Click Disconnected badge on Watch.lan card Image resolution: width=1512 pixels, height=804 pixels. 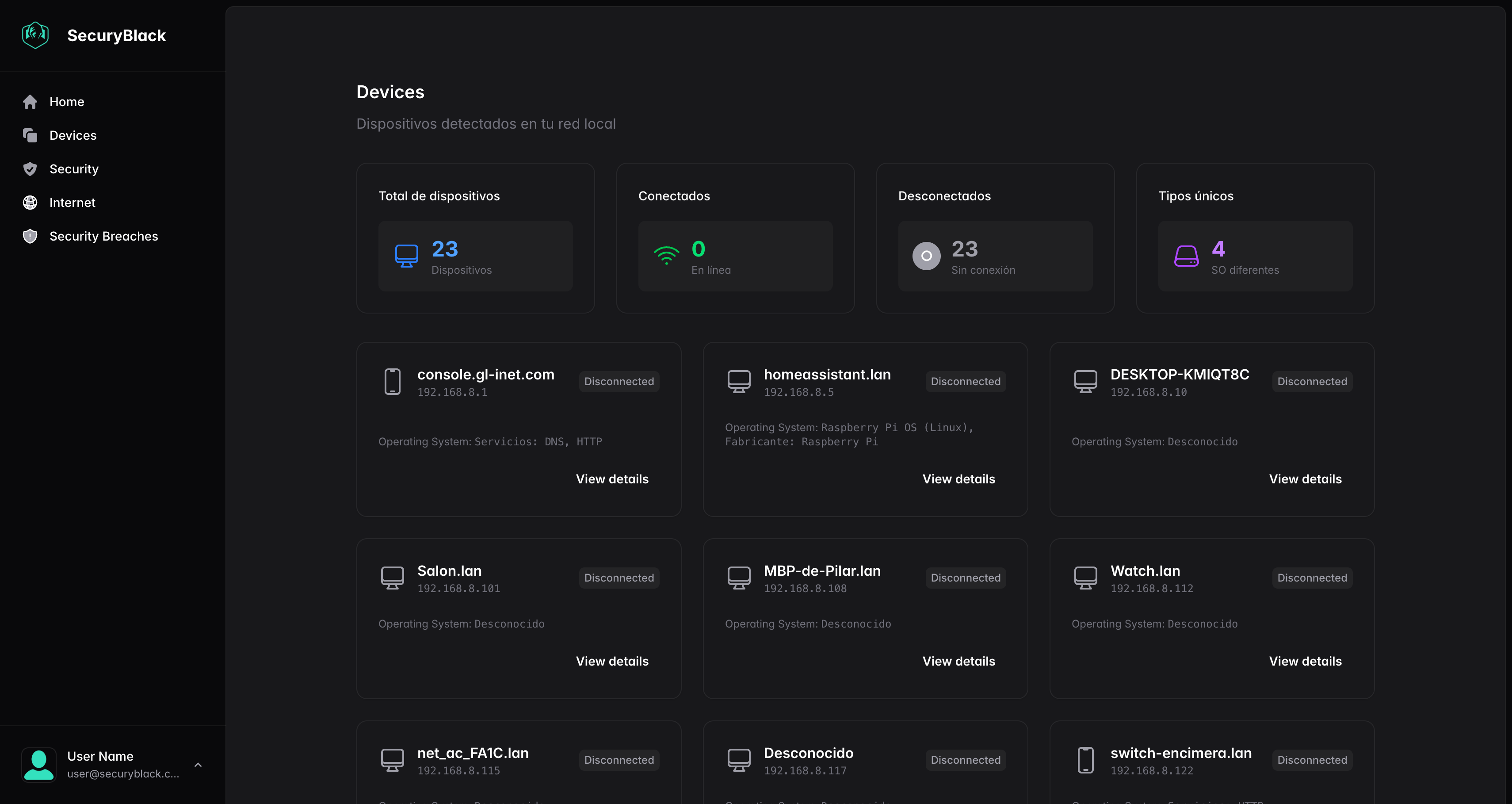1313,578
